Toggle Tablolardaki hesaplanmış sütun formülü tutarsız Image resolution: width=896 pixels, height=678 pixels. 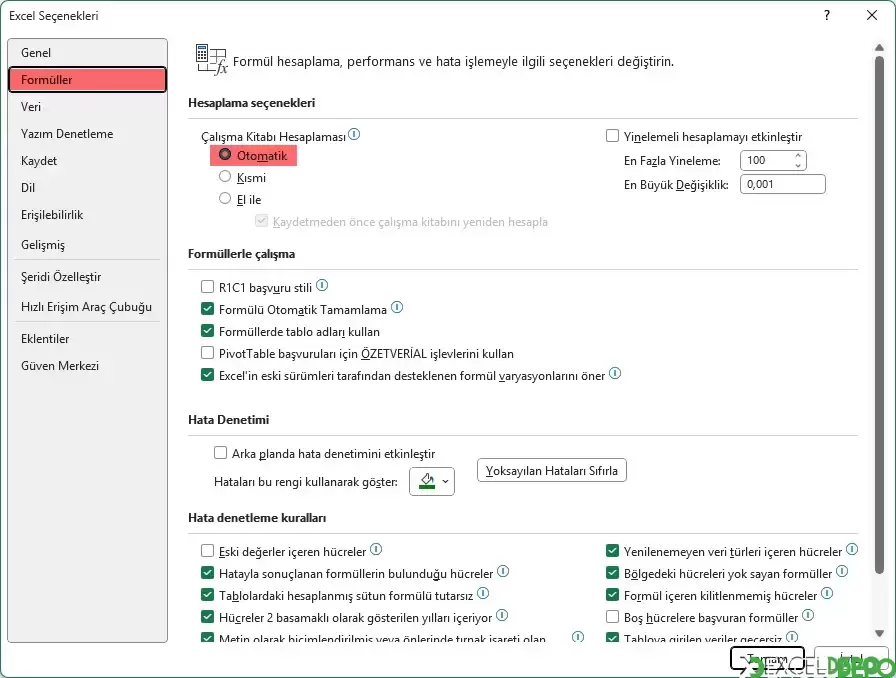(x=207, y=595)
